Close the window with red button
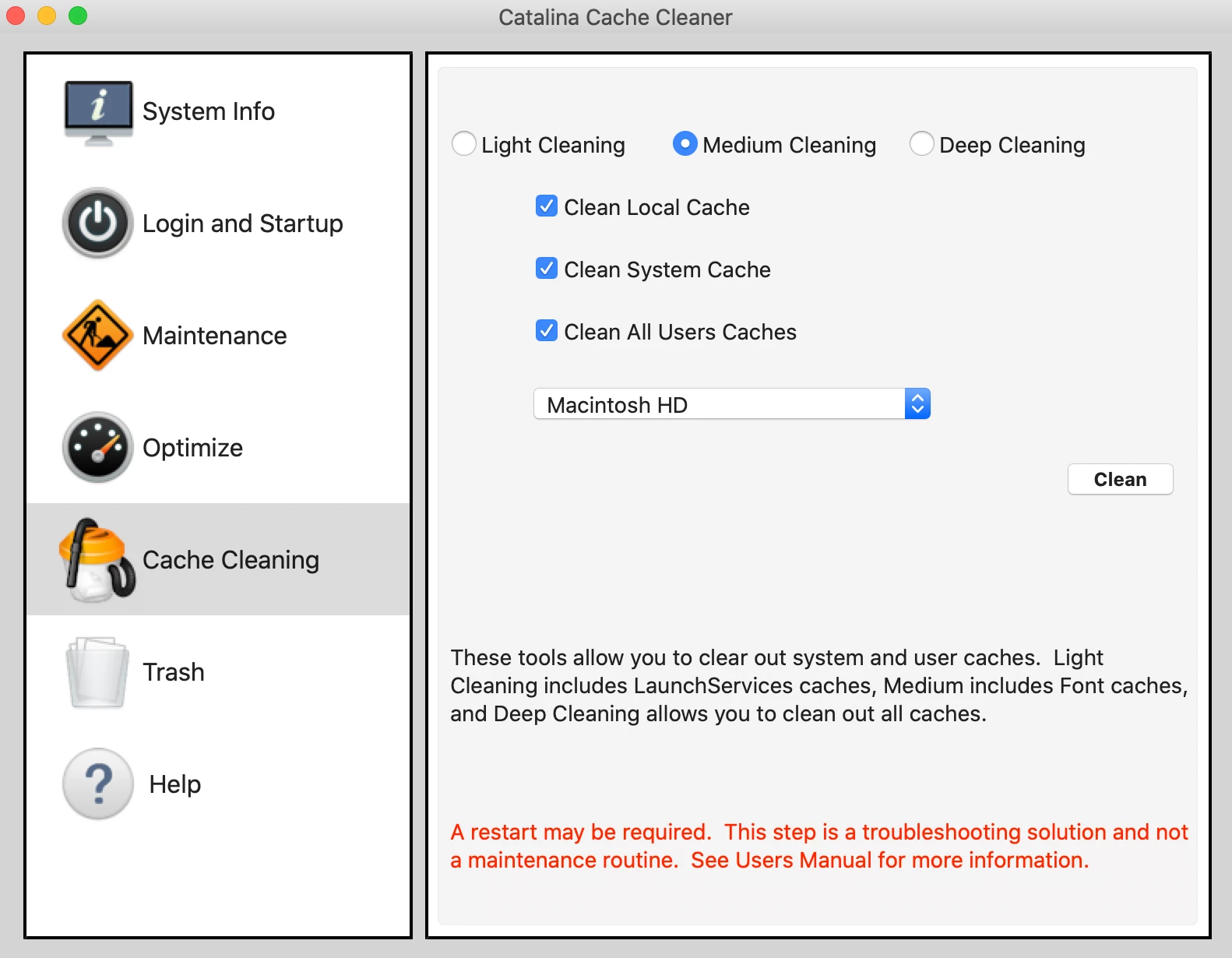 pyautogui.click(x=16, y=16)
